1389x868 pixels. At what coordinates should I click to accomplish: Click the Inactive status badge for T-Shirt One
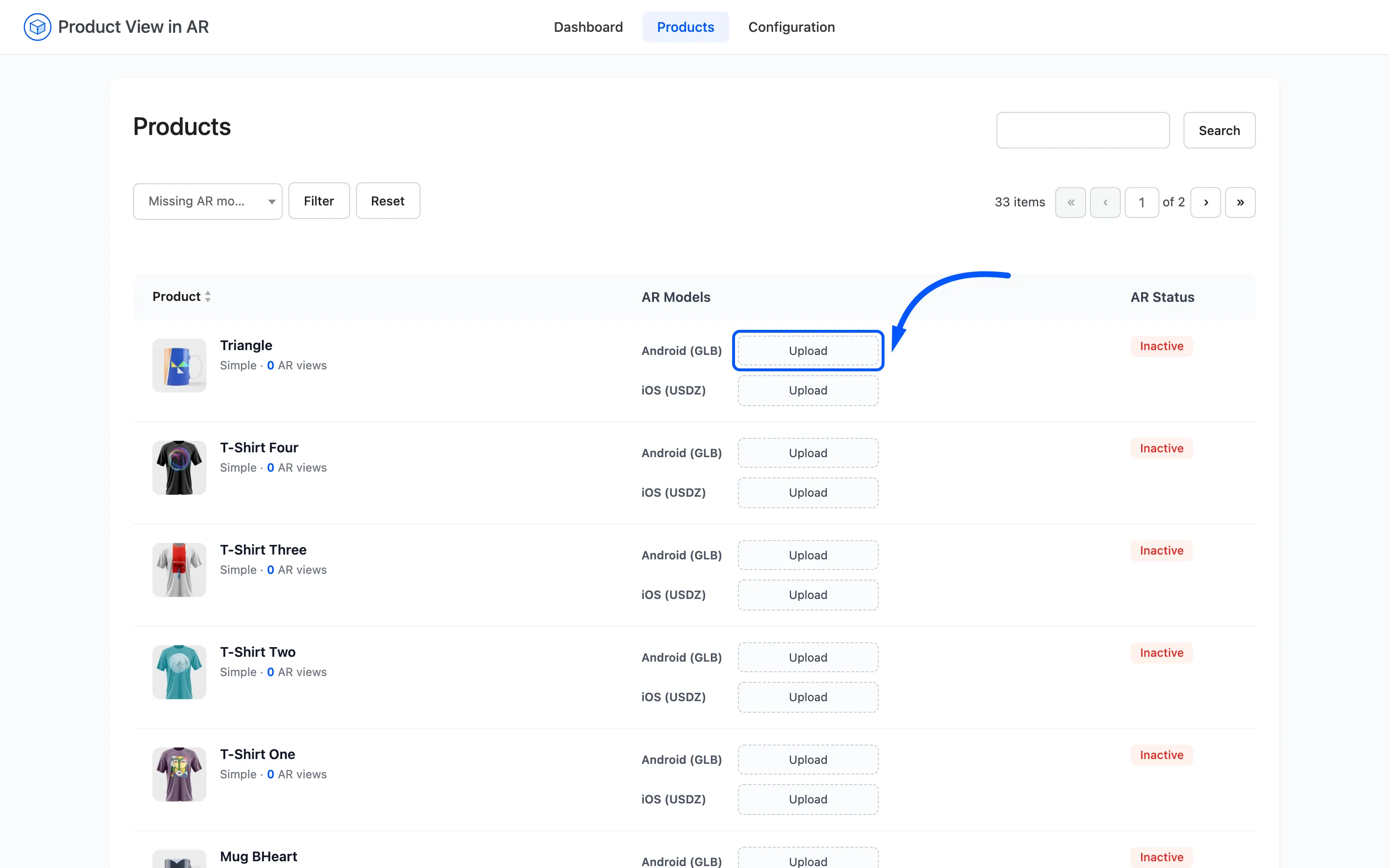click(x=1161, y=754)
